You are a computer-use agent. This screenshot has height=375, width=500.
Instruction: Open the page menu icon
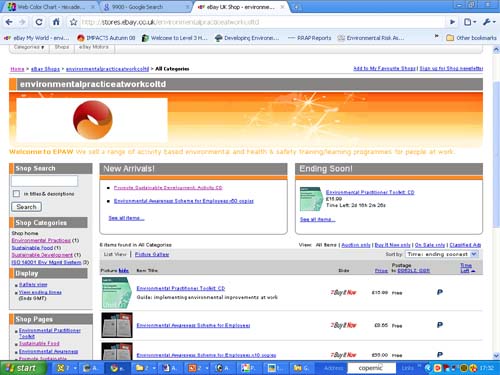click(470, 22)
